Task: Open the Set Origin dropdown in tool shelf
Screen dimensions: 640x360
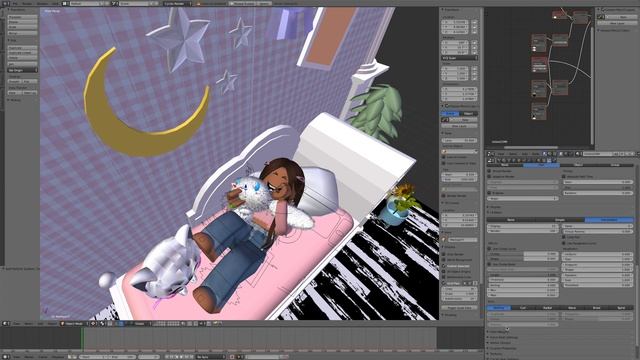Action: [x=22, y=70]
